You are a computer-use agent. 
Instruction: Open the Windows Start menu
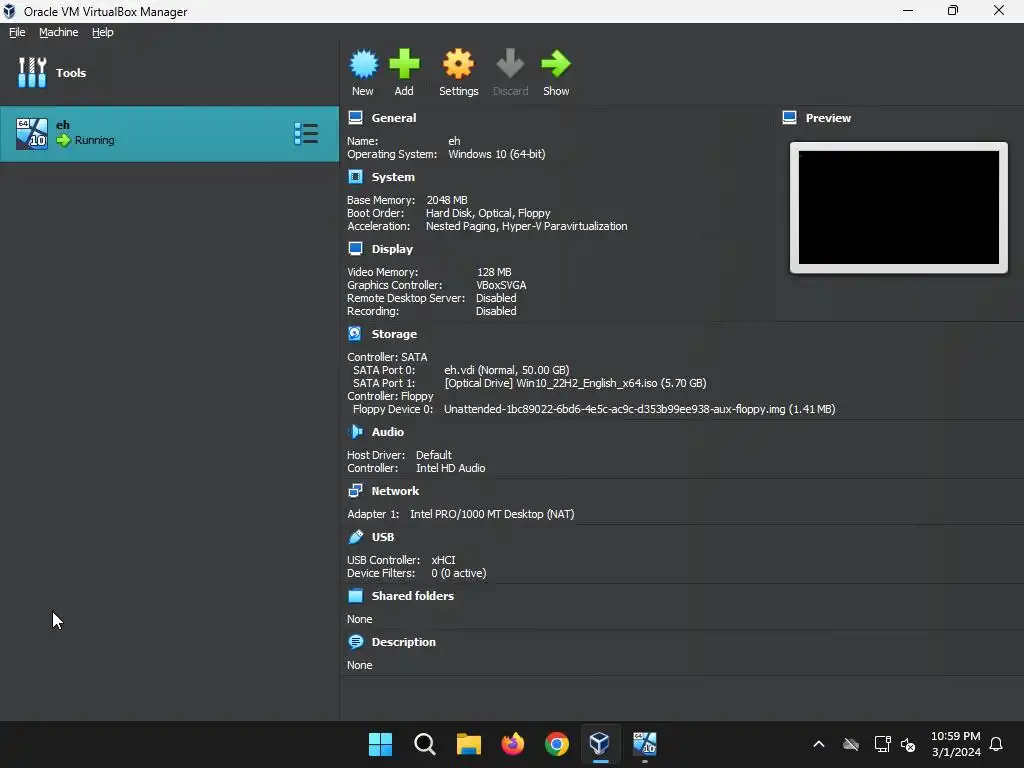(x=380, y=744)
